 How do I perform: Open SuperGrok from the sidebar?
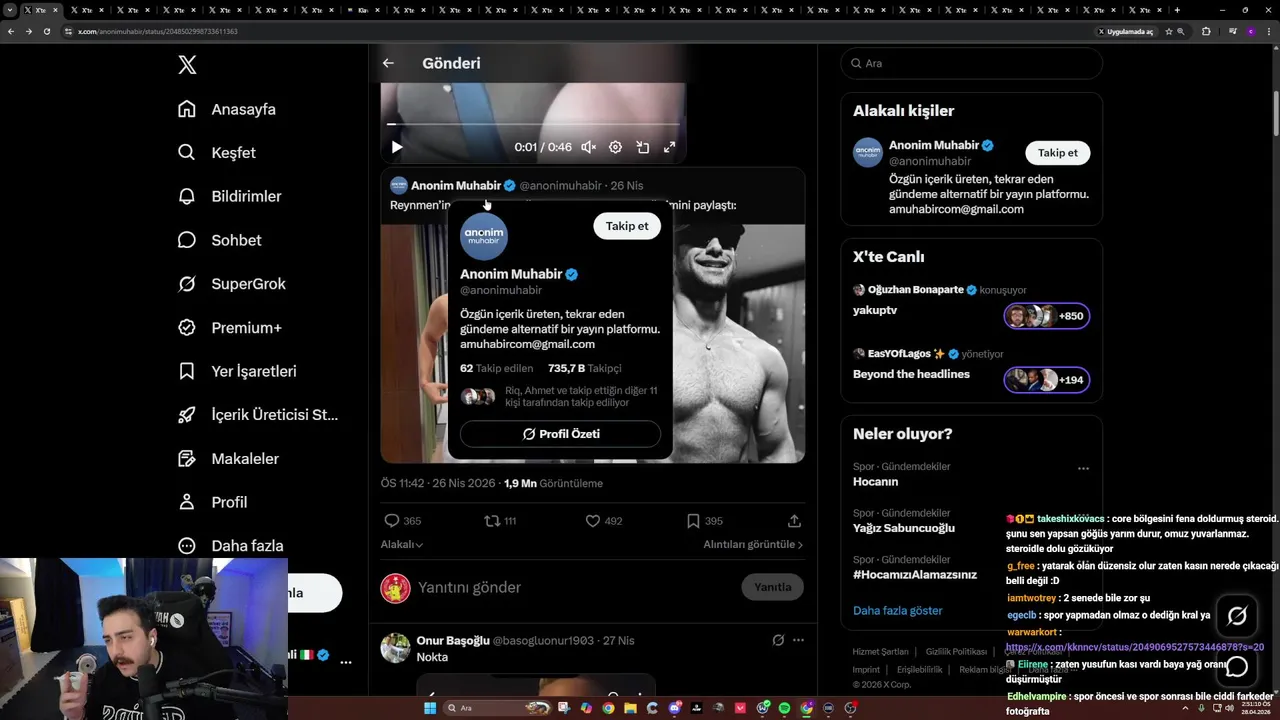point(231,284)
